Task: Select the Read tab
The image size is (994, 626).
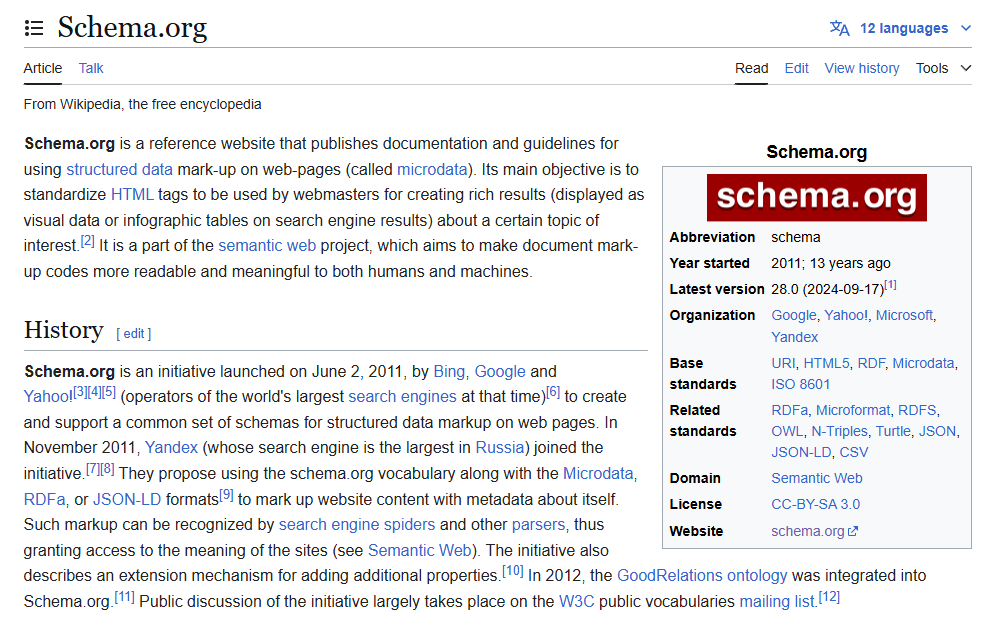Action: click(x=751, y=68)
